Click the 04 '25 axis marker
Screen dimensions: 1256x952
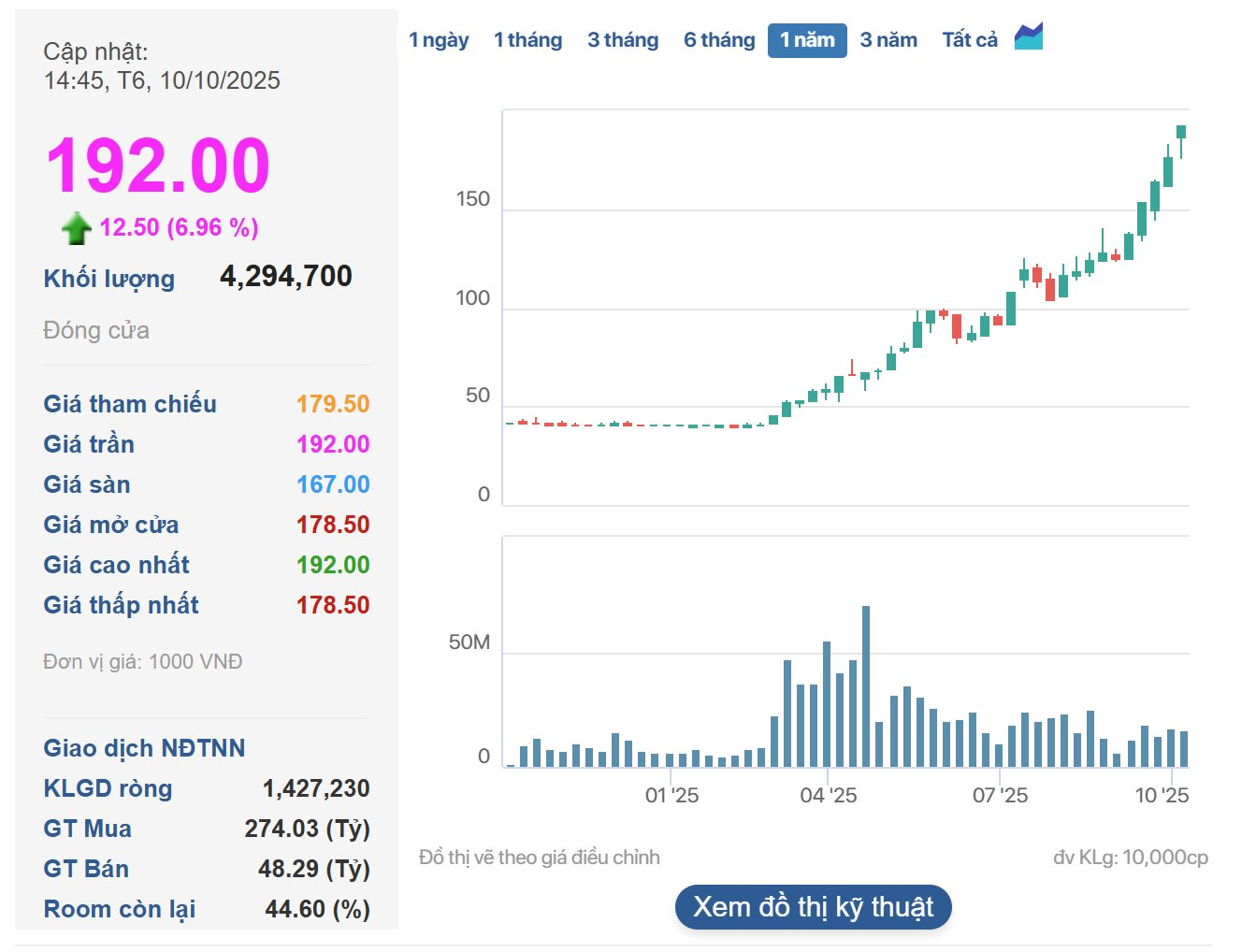(828, 796)
